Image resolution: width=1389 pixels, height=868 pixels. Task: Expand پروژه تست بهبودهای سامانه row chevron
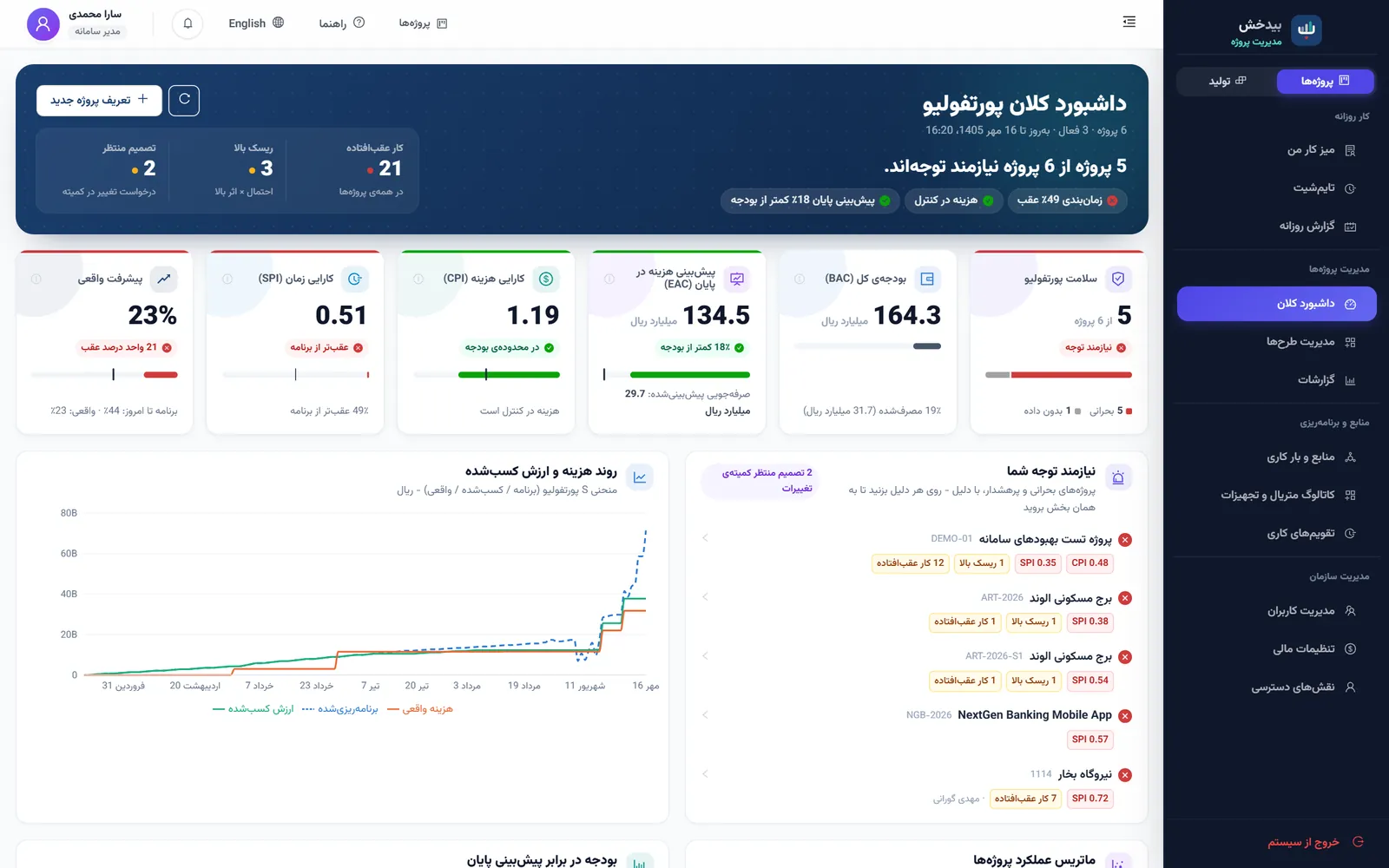click(705, 538)
